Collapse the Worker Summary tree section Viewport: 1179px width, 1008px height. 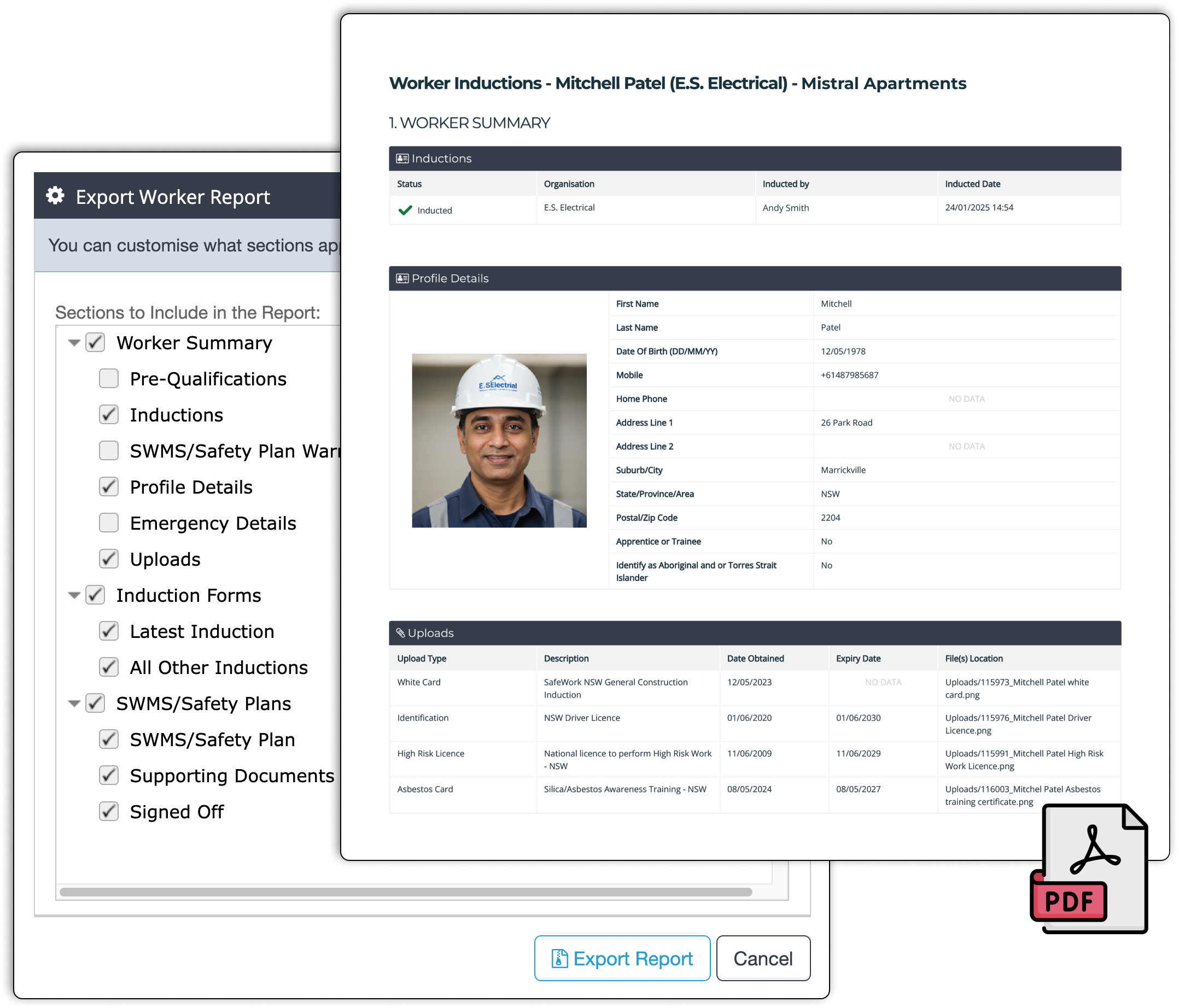(x=74, y=343)
